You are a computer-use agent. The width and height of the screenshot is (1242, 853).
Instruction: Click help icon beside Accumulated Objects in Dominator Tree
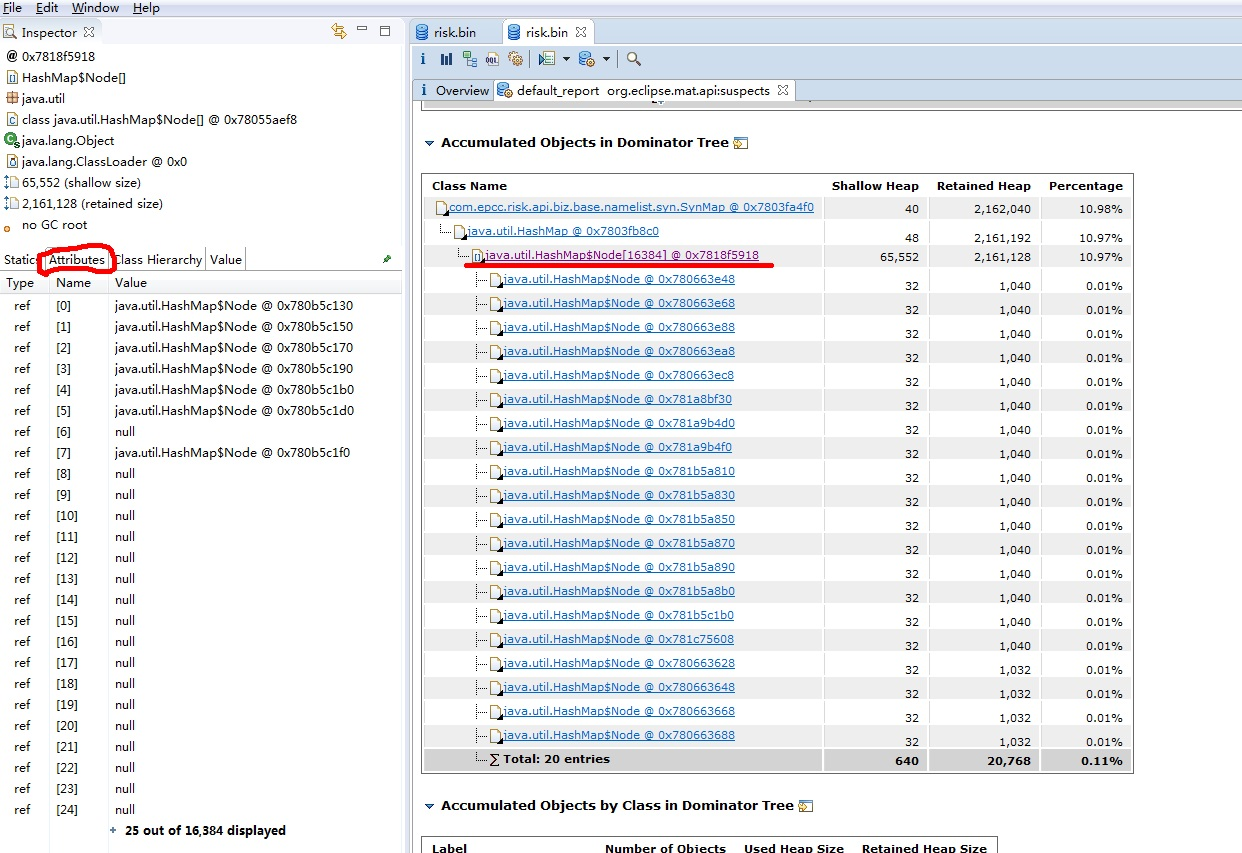(x=741, y=143)
